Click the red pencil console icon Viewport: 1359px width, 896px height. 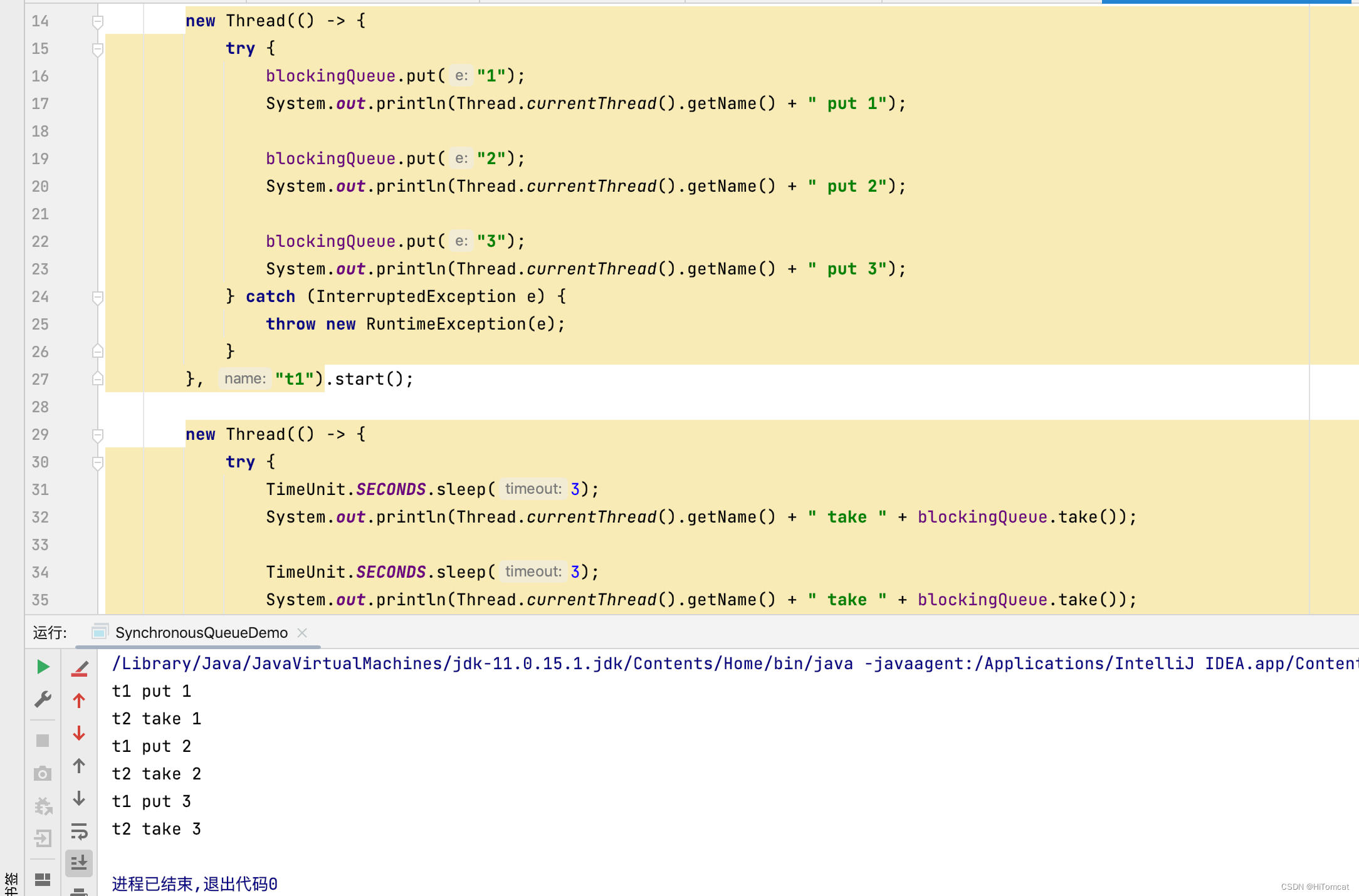click(79, 668)
